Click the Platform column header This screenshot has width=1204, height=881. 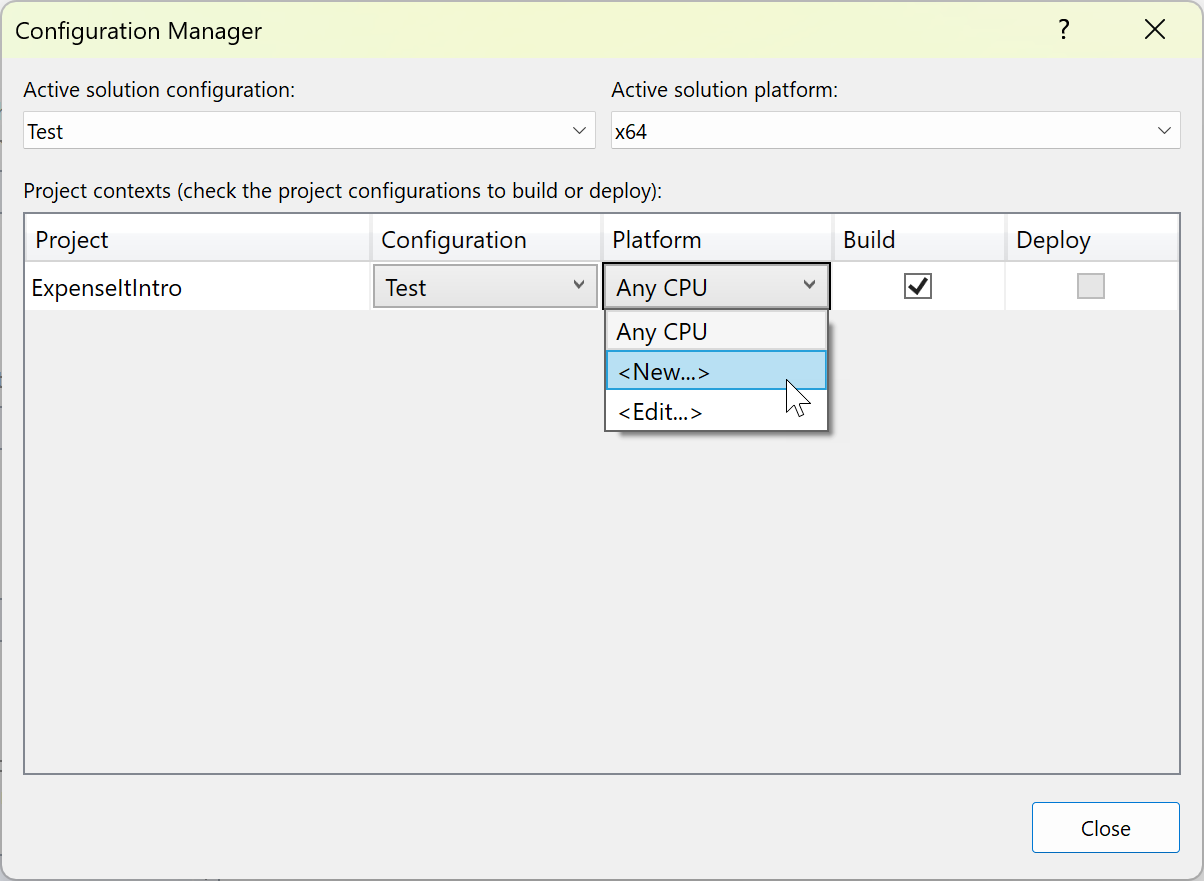pyautogui.click(x=657, y=240)
